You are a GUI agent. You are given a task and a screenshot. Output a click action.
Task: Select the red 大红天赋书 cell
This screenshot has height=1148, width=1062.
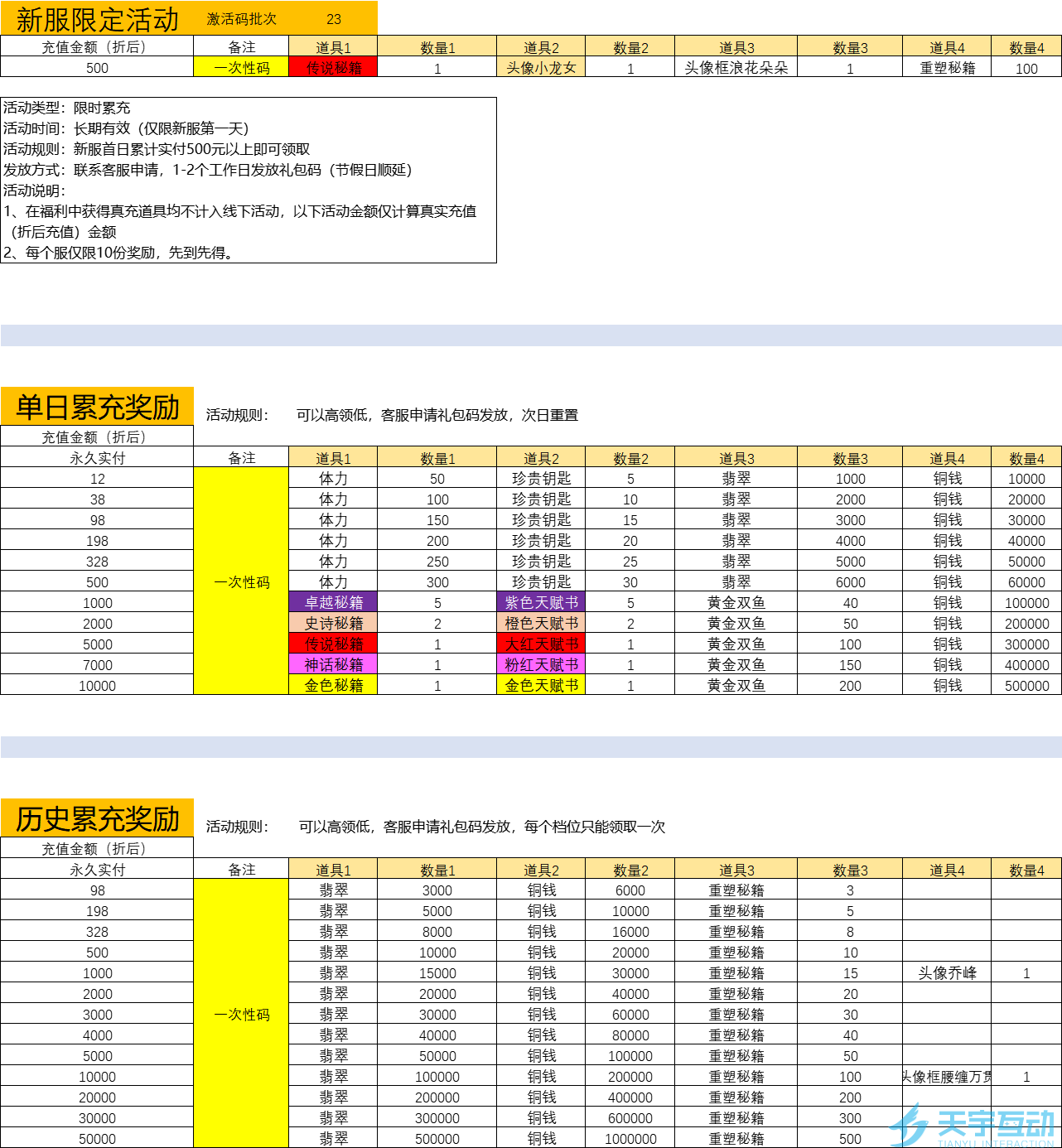(541, 644)
